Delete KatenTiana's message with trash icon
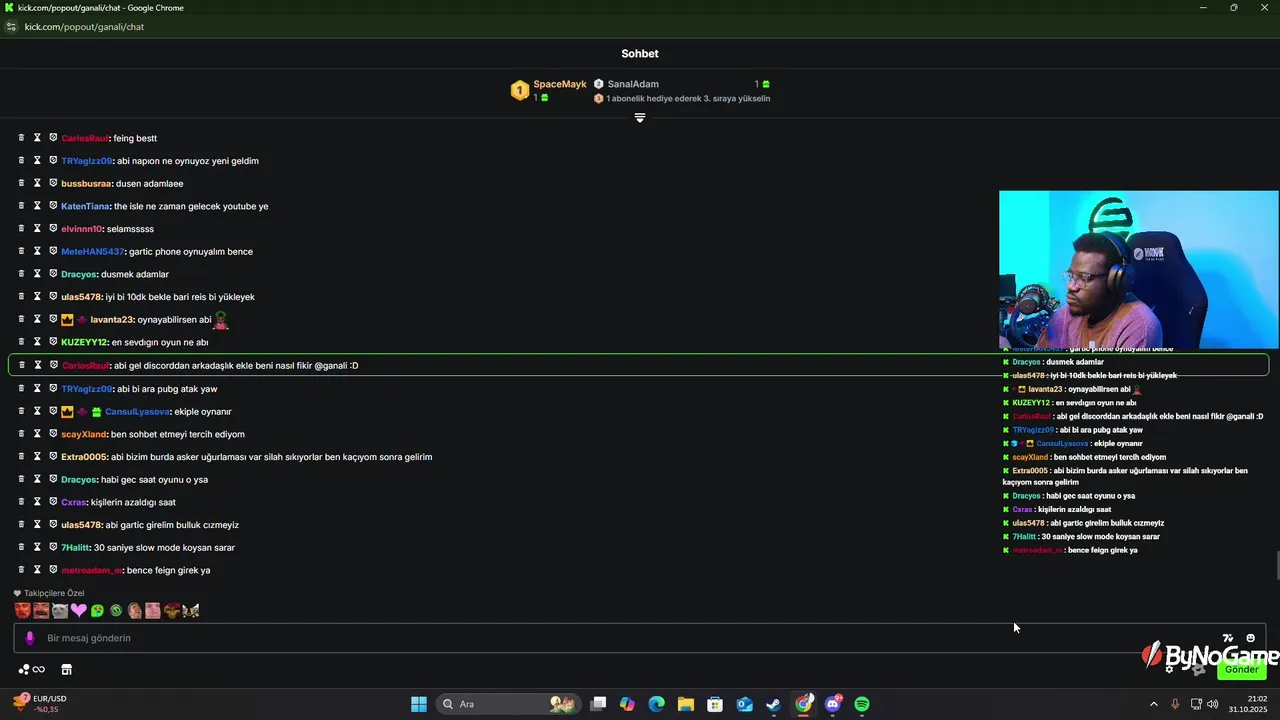Image resolution: width=1280 pixels, height=720 pixels. click(21, 206)
